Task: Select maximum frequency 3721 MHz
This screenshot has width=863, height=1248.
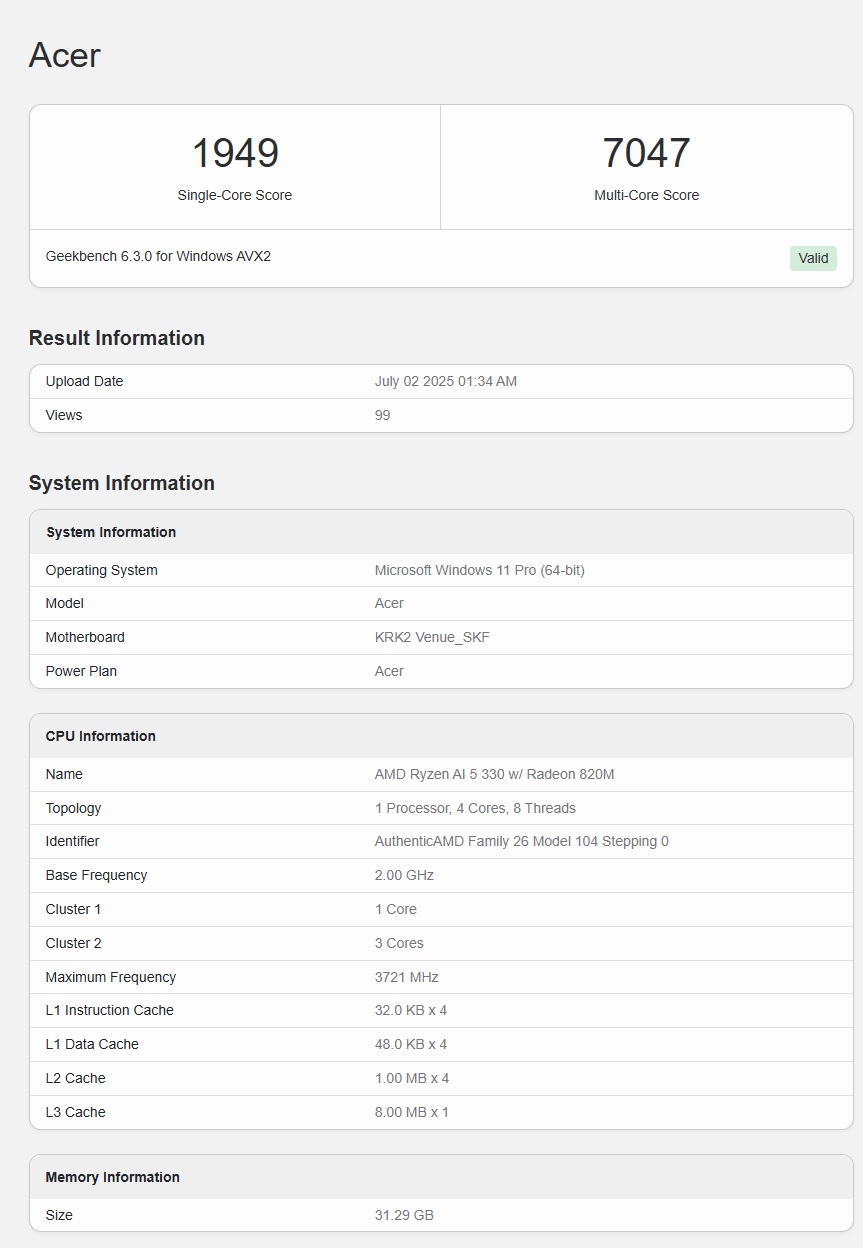Action: tap(406, 977)
